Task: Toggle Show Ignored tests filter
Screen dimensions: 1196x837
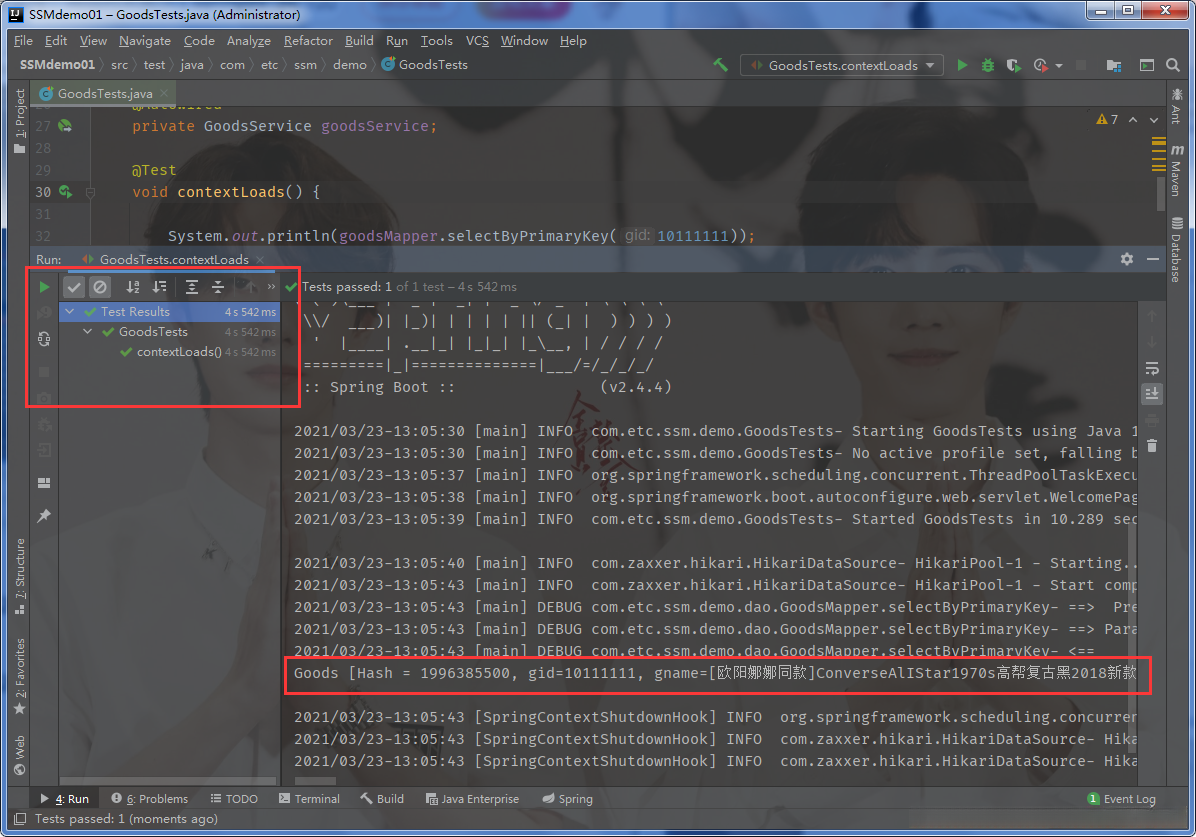Action: [x=100, y=287]
